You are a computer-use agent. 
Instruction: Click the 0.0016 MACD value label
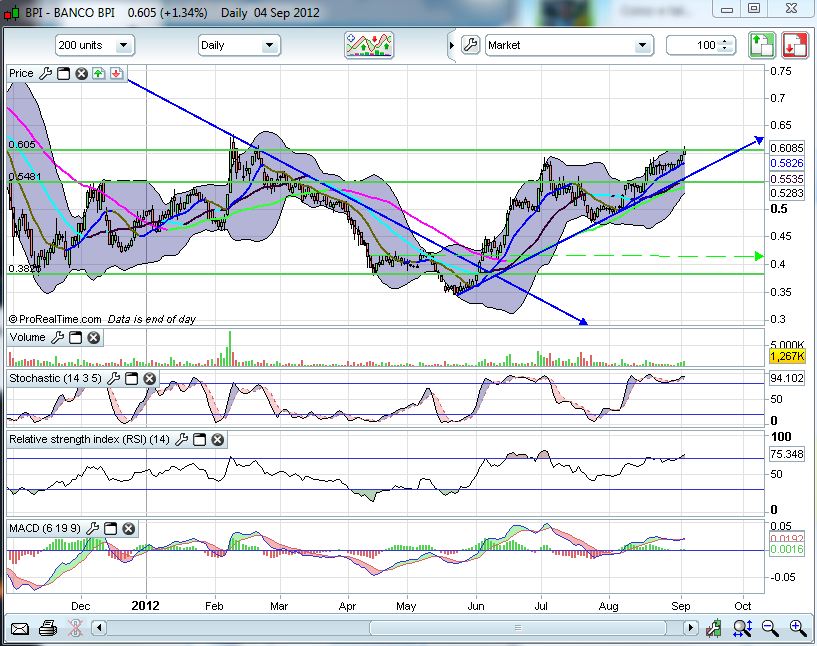pos(786,550)
